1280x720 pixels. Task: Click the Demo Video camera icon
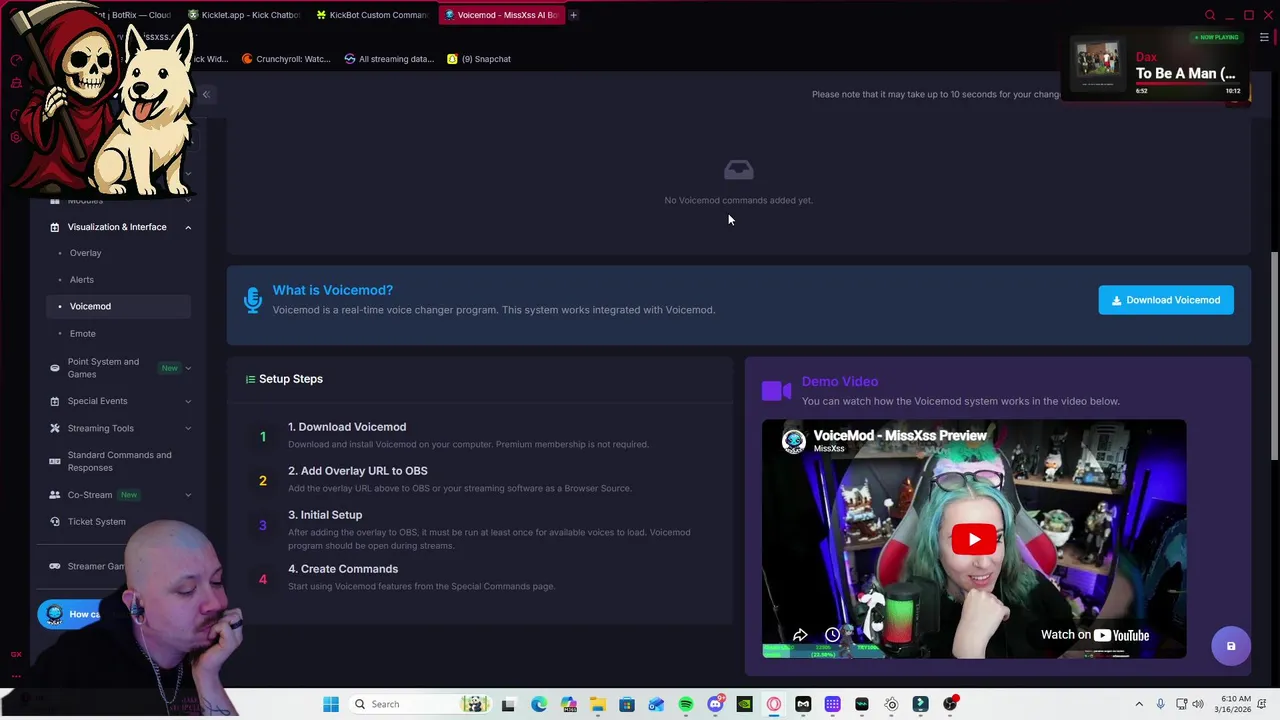(776, 391)
